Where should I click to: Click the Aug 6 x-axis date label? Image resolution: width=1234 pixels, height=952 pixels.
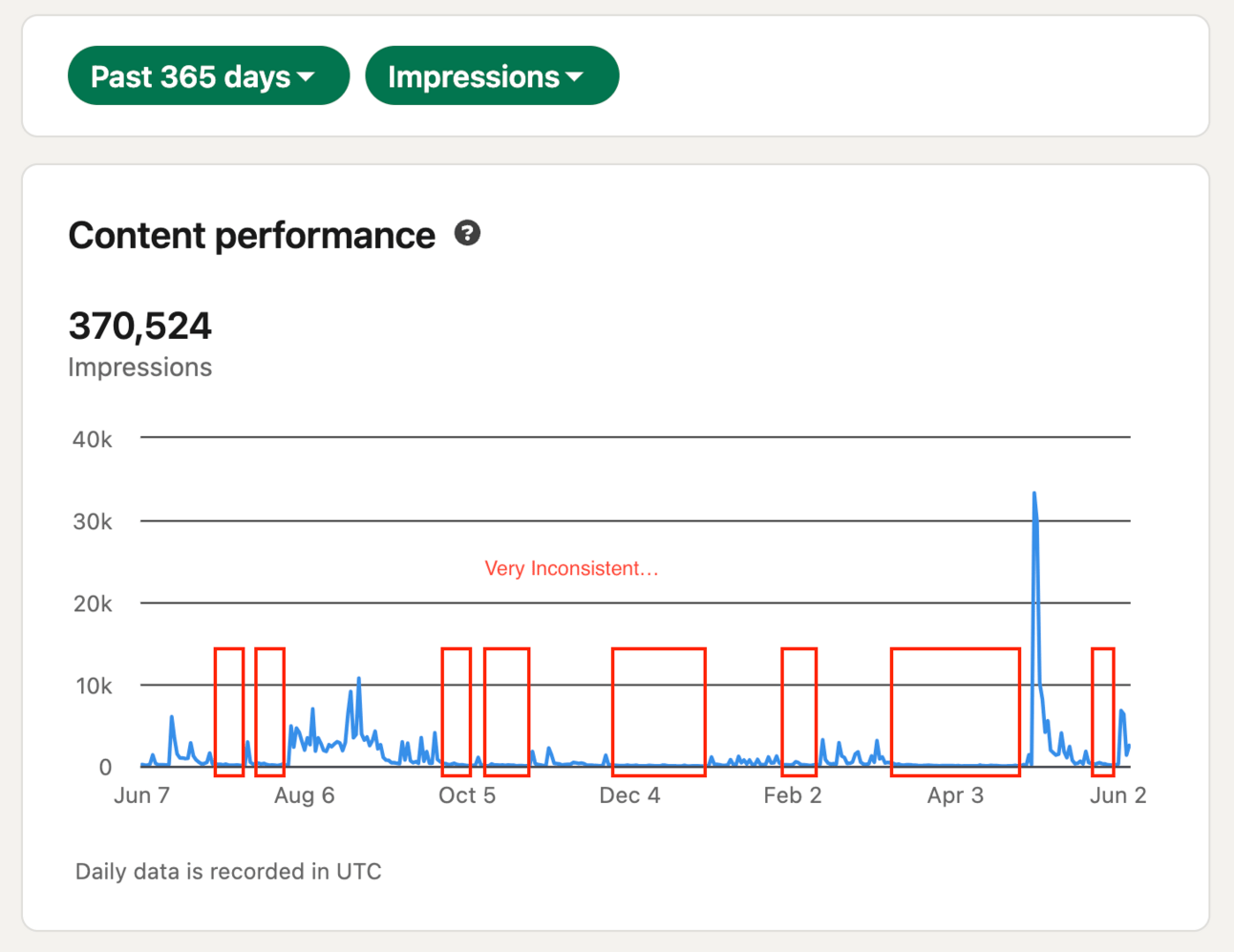coord(305,795)
